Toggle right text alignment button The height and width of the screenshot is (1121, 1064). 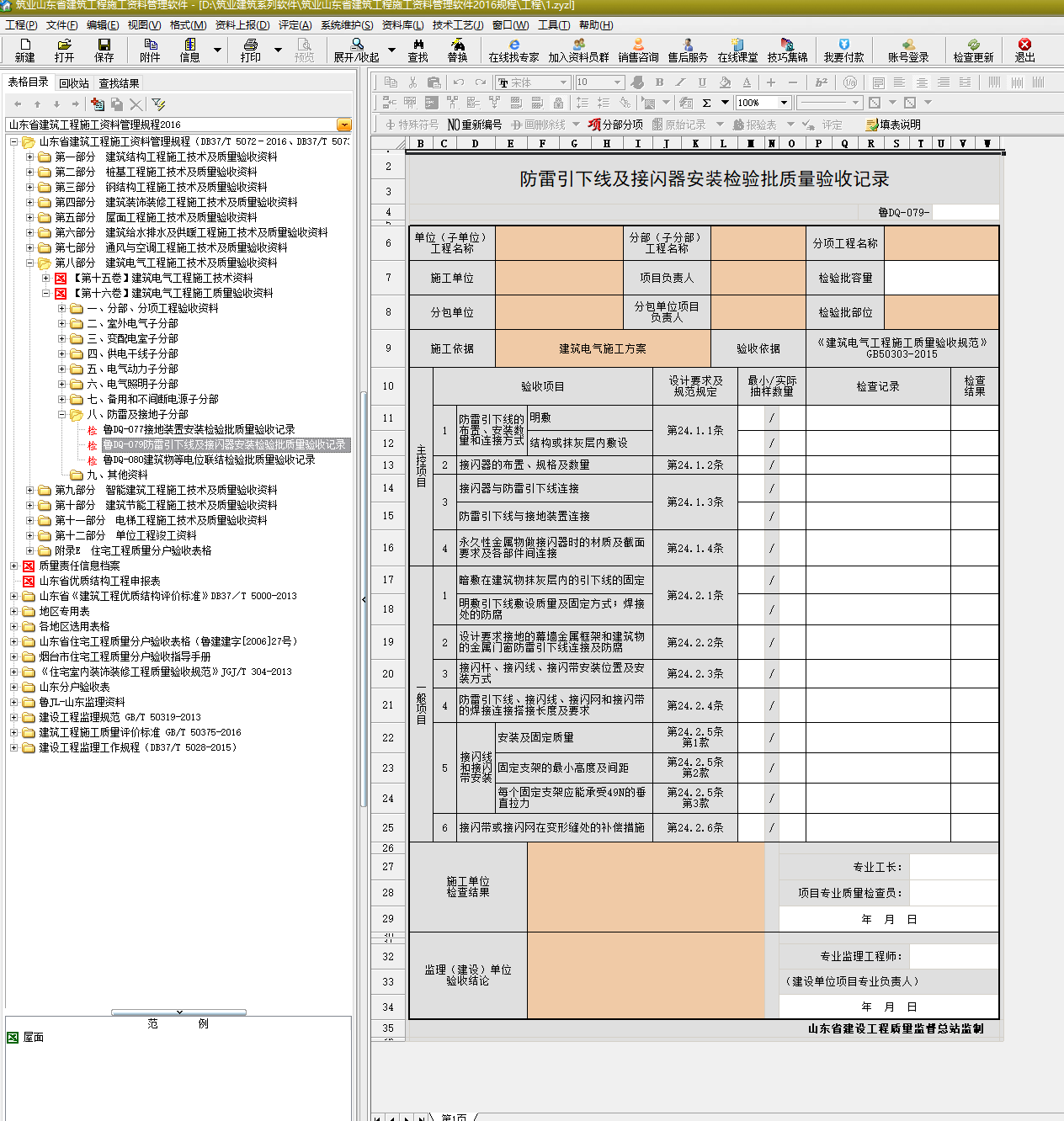pyautogui.click(x=944, y=82)
